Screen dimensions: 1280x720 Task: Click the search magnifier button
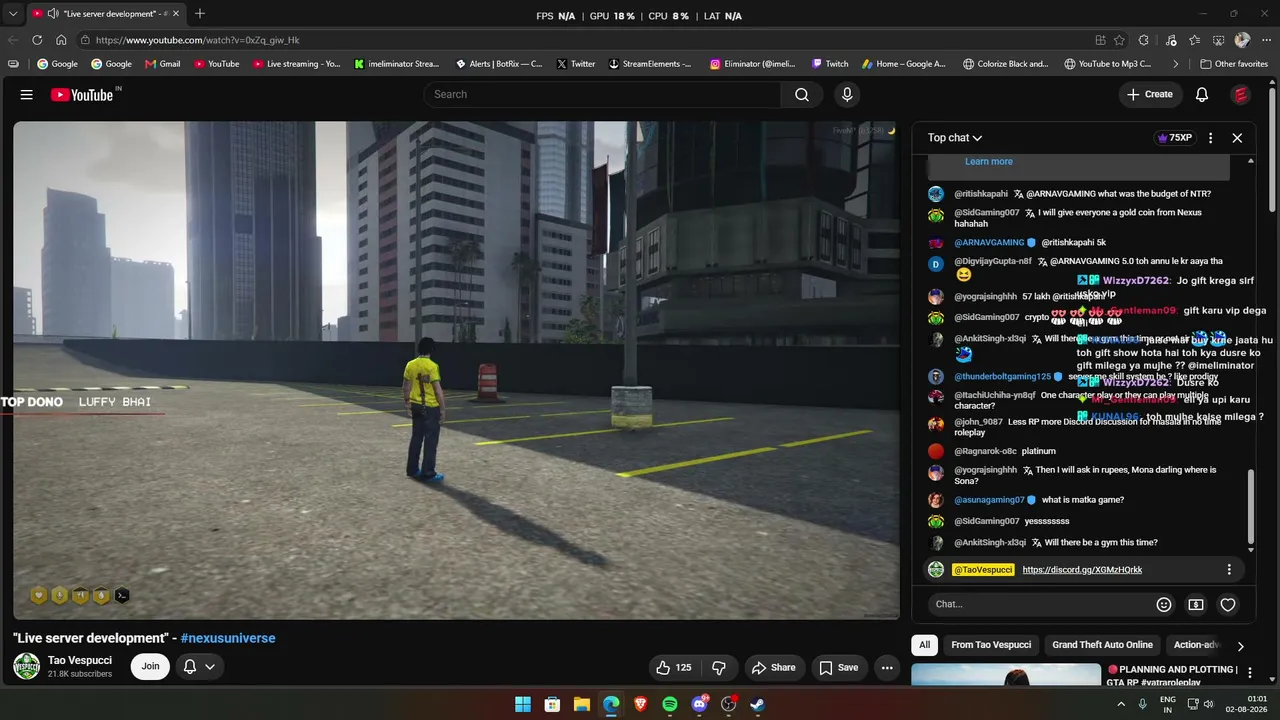[802, 95]
